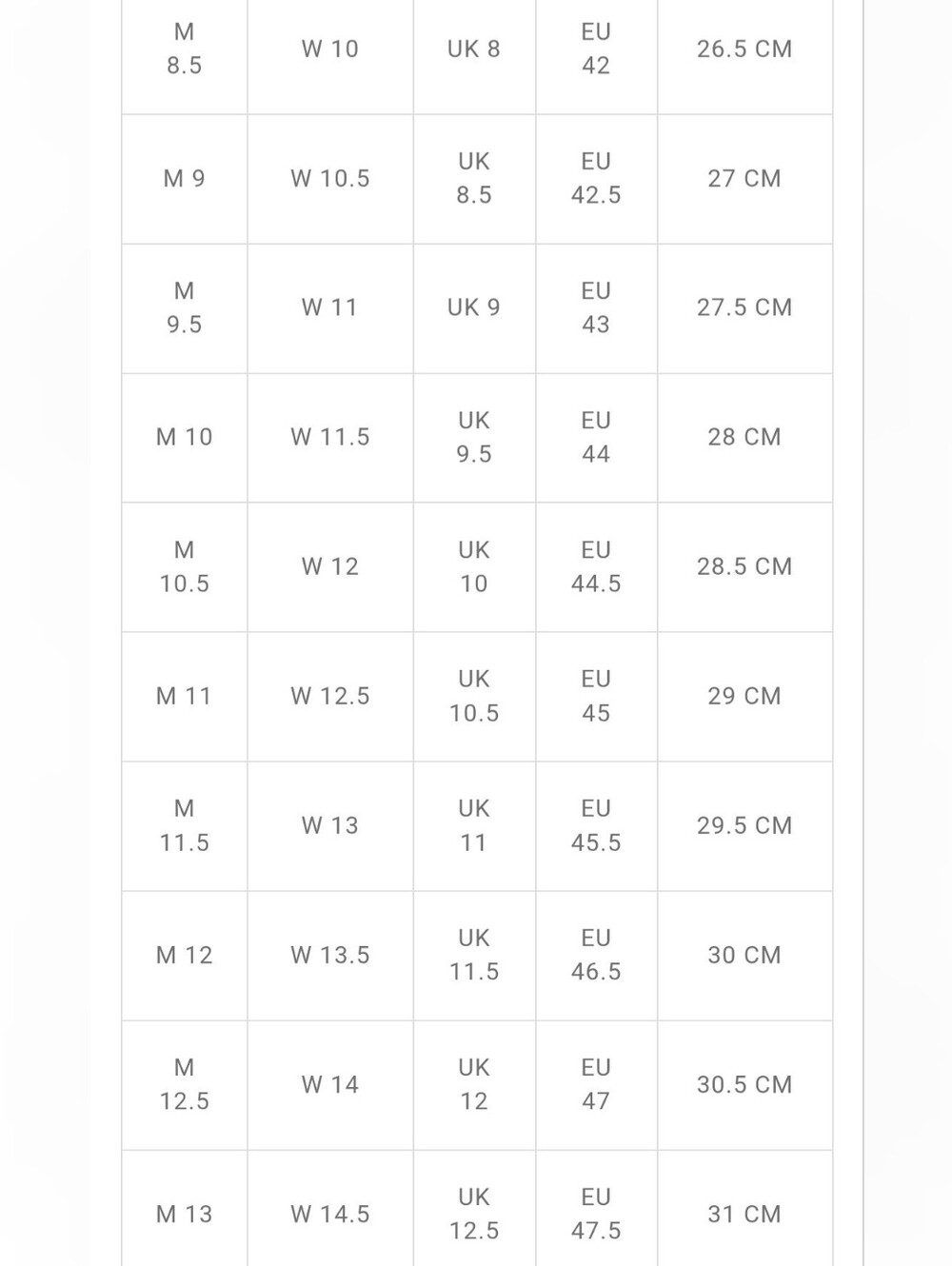This screenshot has height=1266, width=952.
Task: Click the EU 43 cell
Action: click(x=596, y=308)
